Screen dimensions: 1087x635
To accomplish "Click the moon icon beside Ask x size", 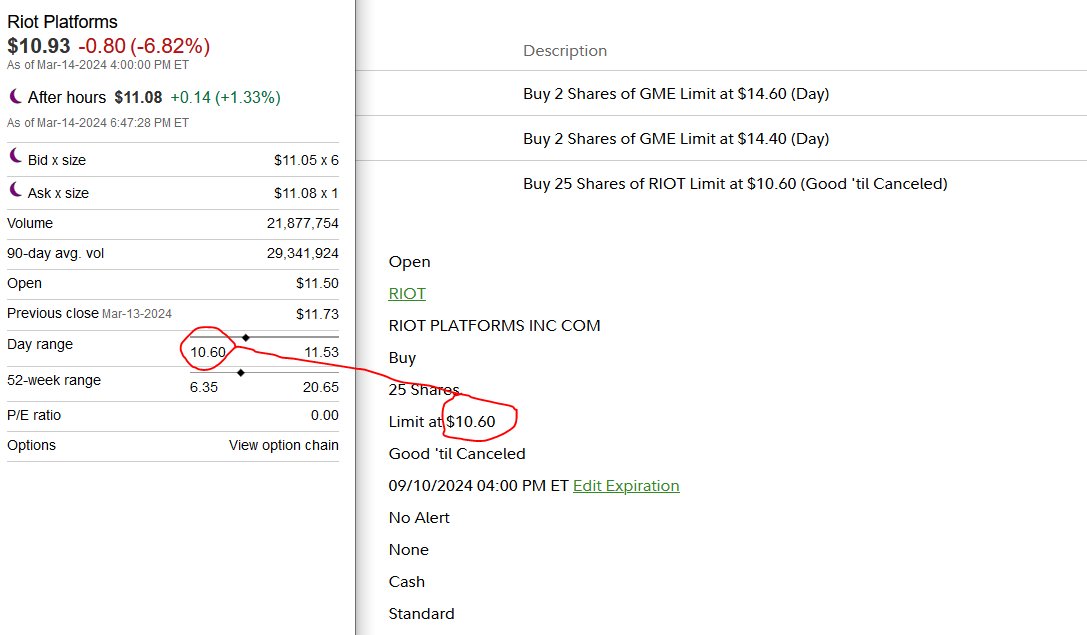I will 15,189.
